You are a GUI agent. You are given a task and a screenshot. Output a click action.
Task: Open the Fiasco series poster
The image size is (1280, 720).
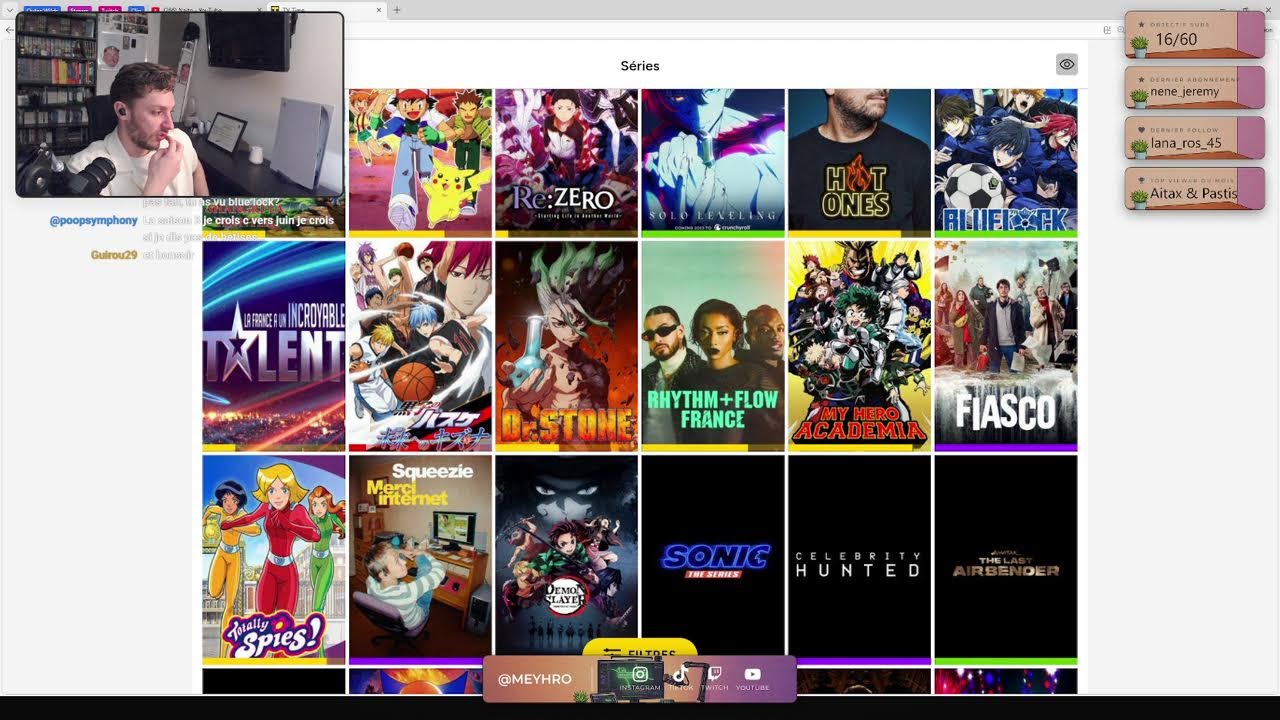point(1006,346)
